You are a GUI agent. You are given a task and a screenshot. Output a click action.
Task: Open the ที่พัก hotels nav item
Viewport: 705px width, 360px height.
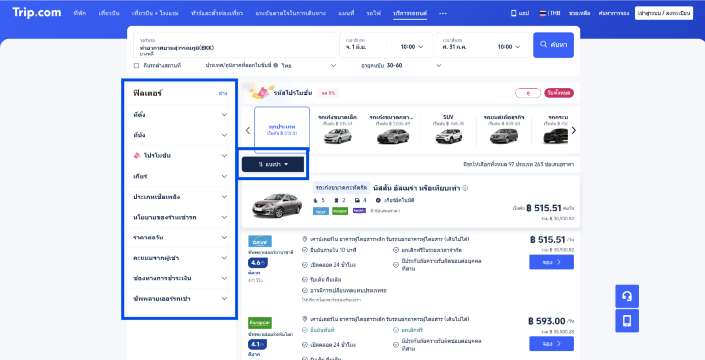pos(80,13)
